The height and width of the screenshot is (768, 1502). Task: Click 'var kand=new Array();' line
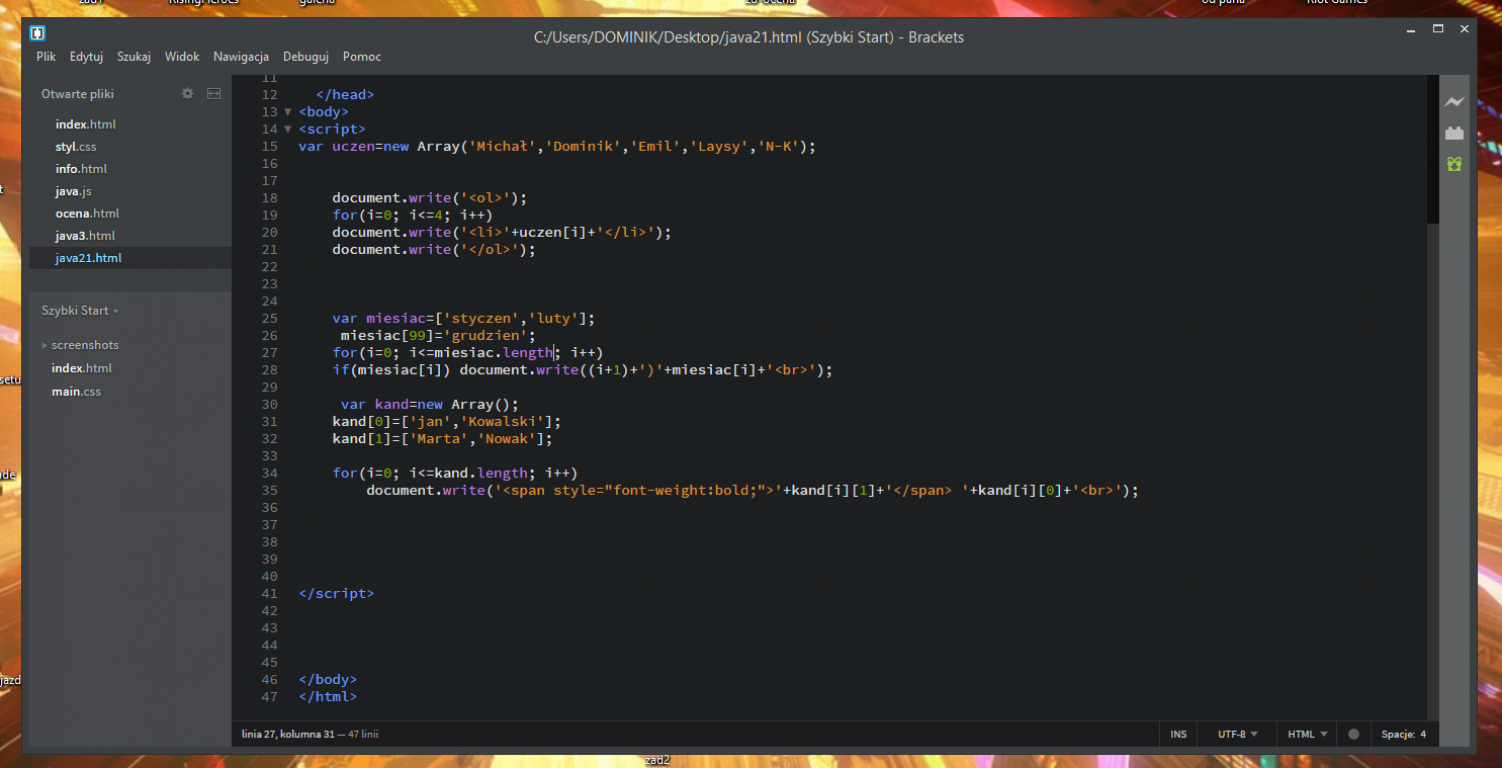[x=430, y=404]
